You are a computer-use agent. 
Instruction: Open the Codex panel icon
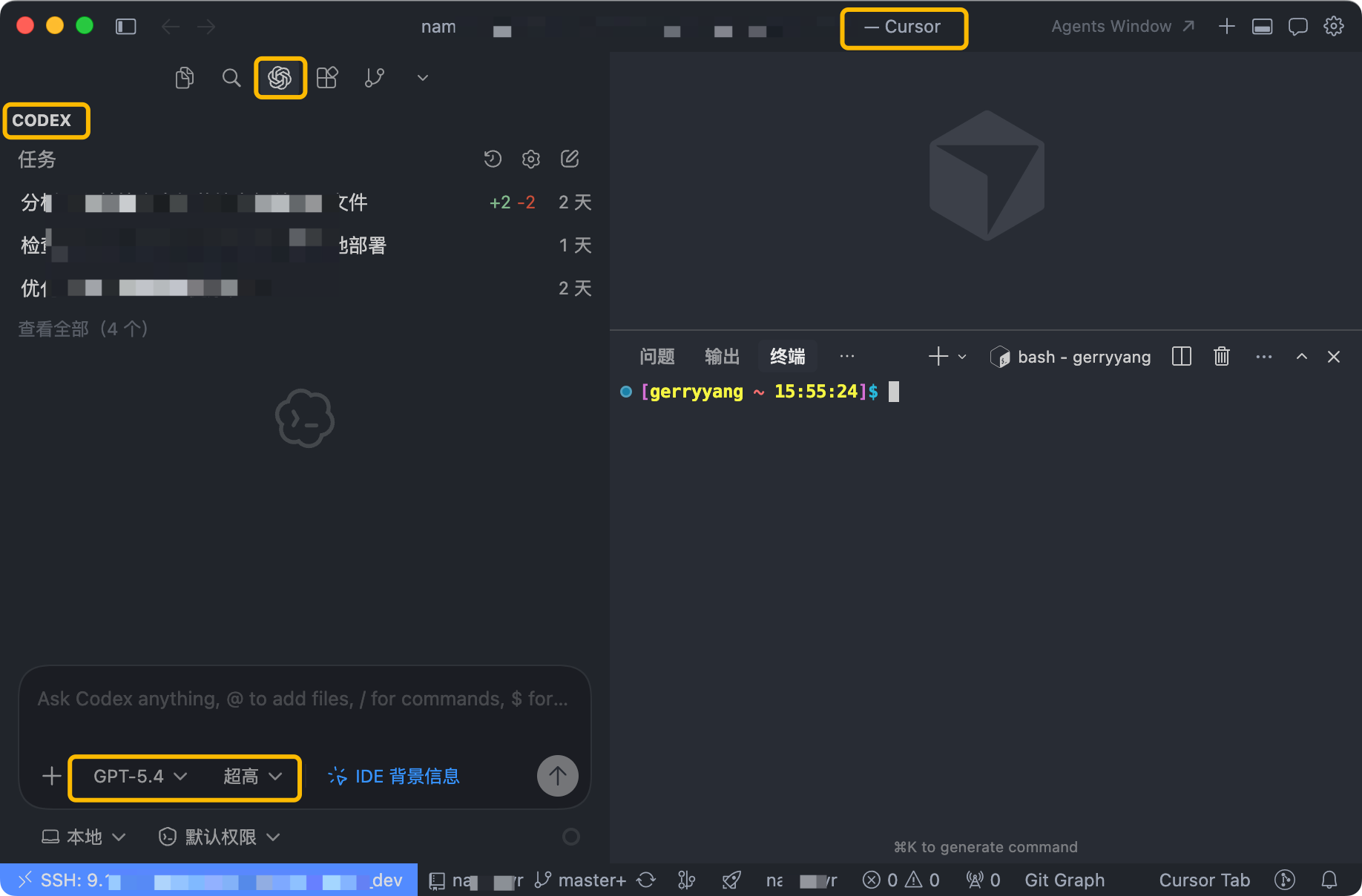pos(280,78)
